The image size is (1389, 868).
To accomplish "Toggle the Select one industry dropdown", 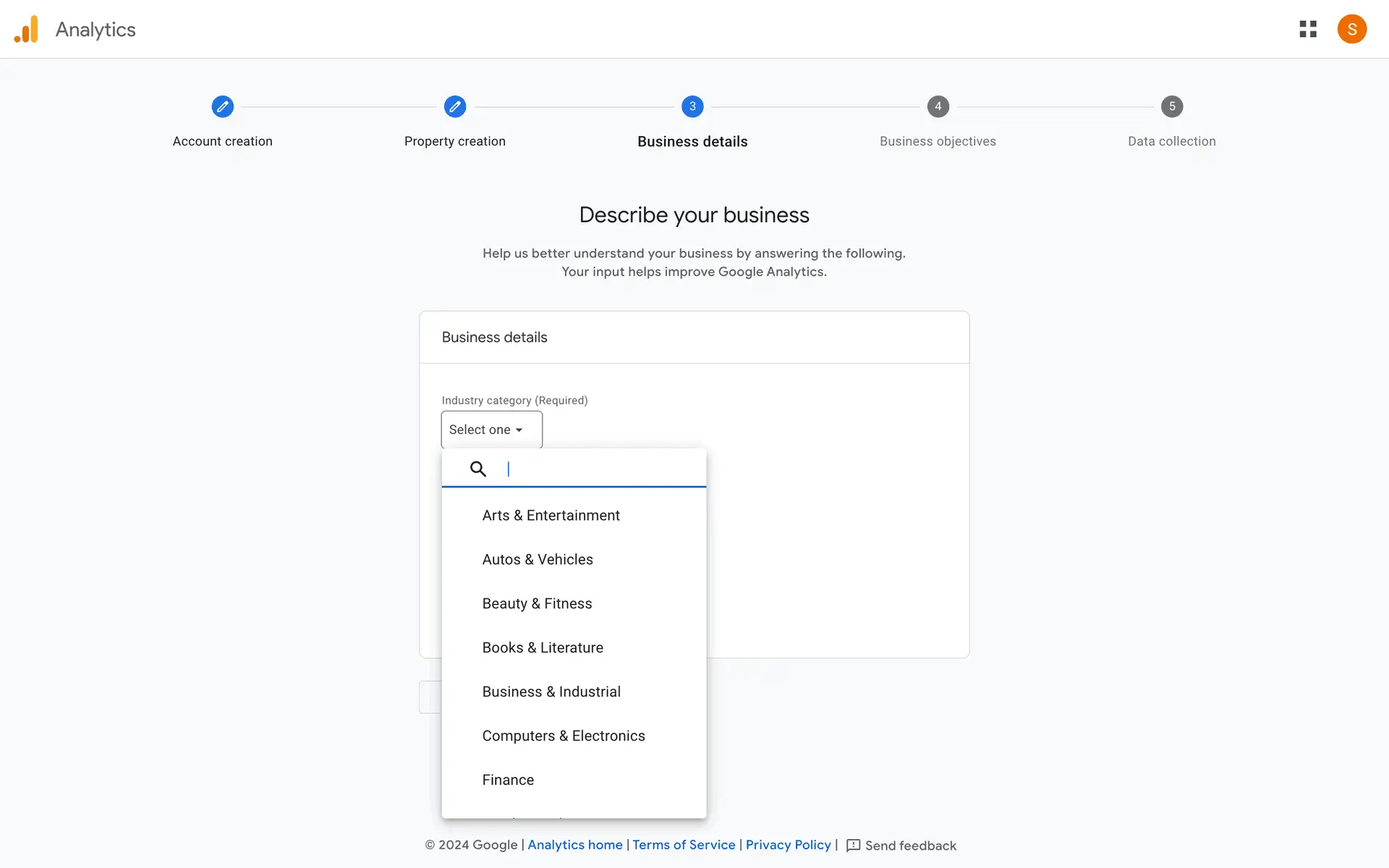I will tap(491, 430).
